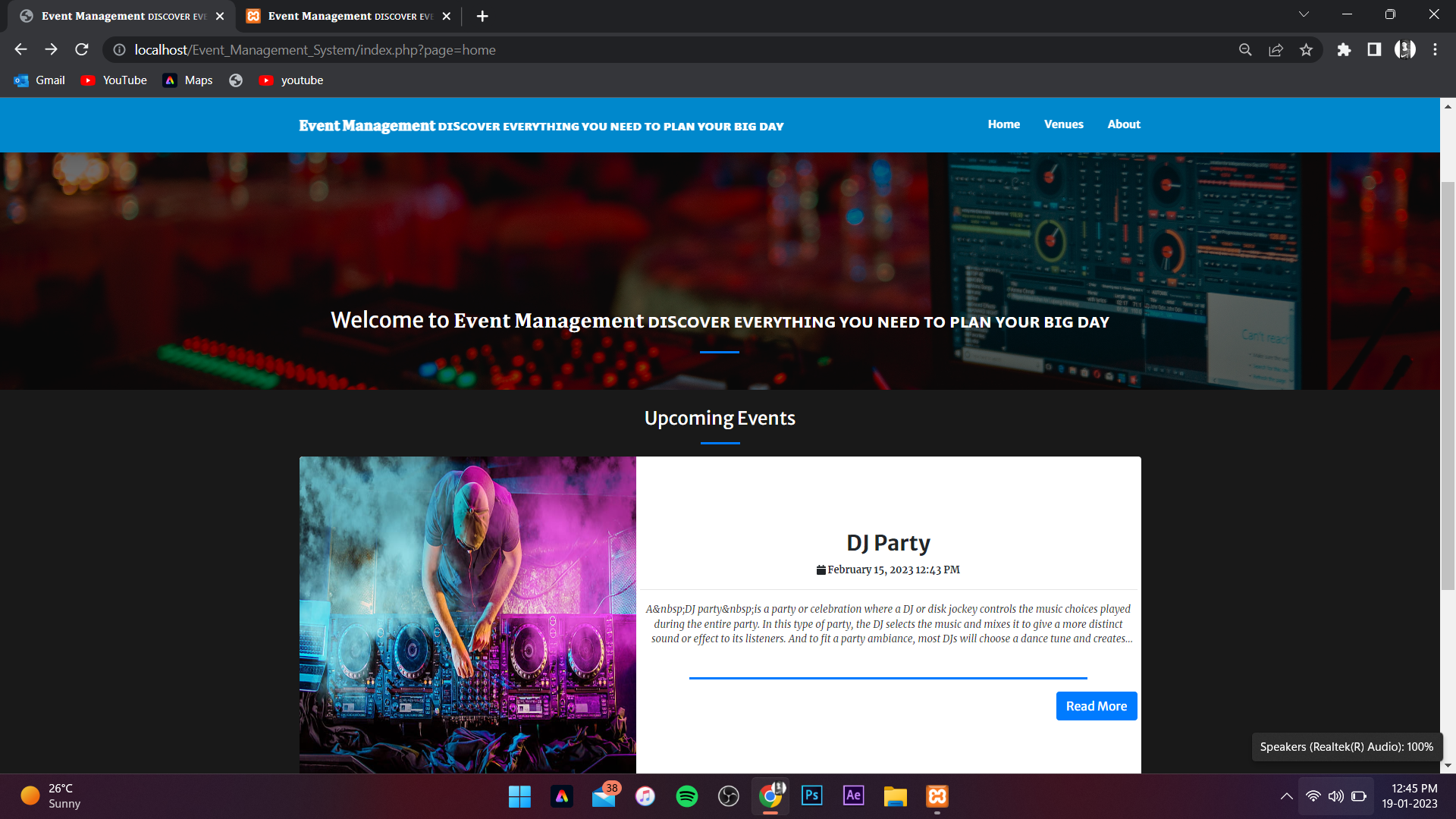Click the site info icon in address bar

pos(119,49)
